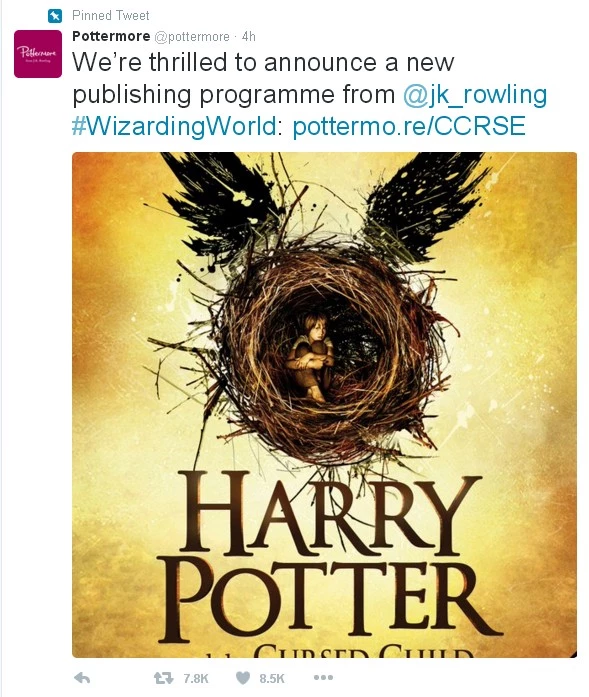The image size is (589, 697).
Task: Open the 4h timestamp link
Action: click(x=248, y=37)
